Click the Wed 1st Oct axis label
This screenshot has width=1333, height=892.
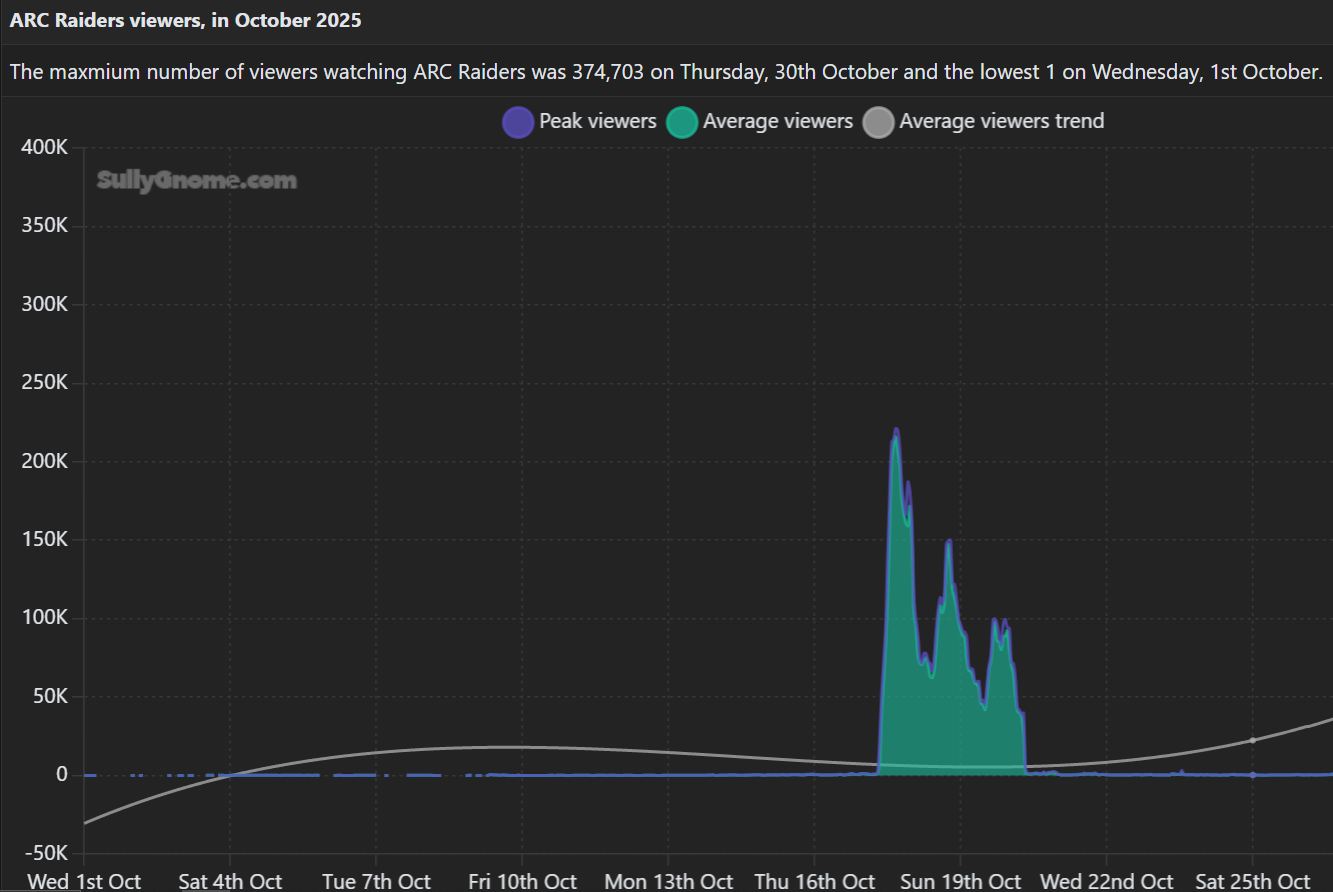point(84,881)
